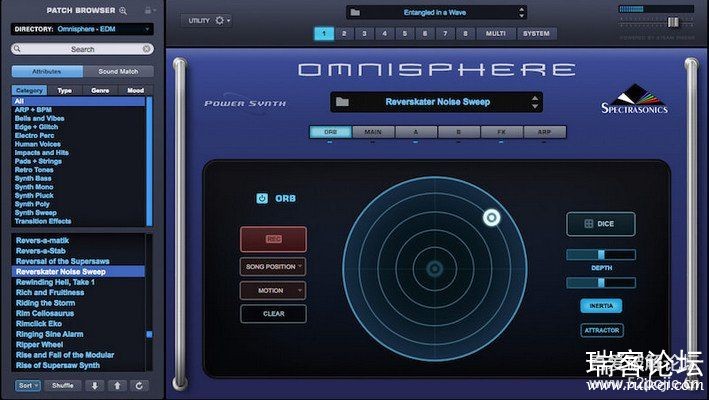Click folder icon beside Reverskater Noise Sweep
709x400 pixels.
pyautogui.click(x=342, y=102)
